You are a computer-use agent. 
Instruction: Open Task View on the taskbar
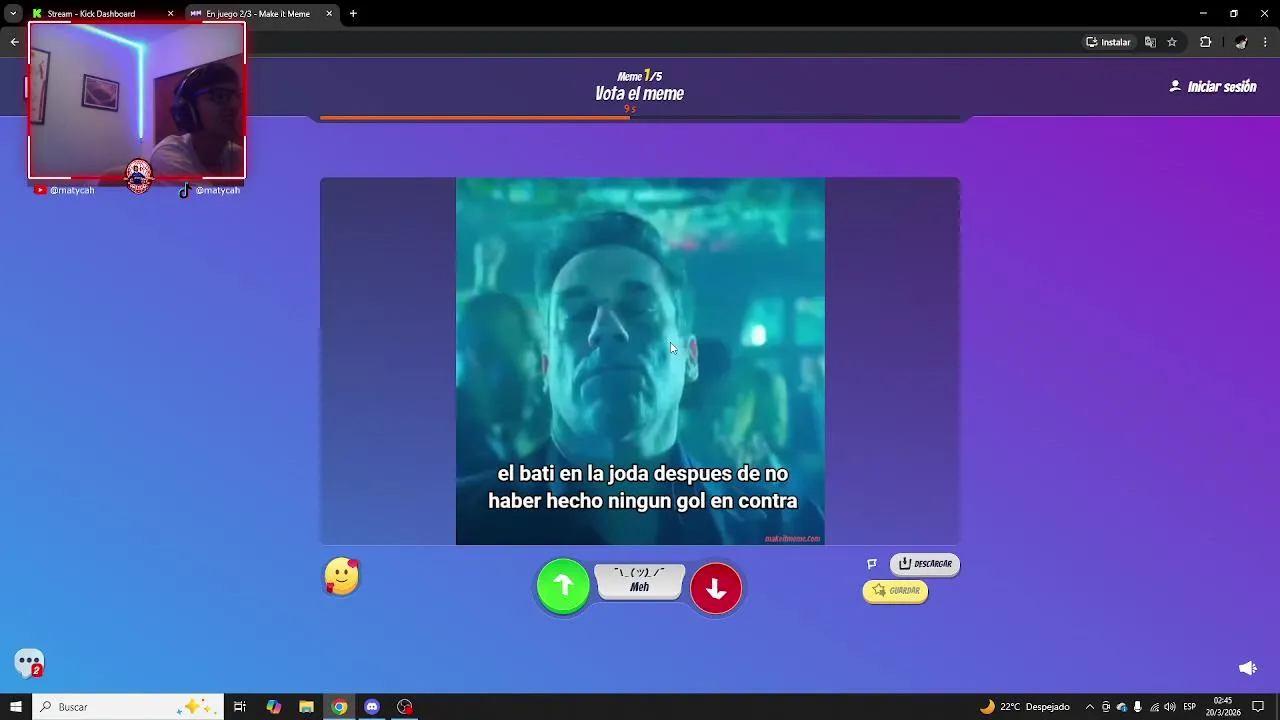pyautogui.click(x=240, y=707)
